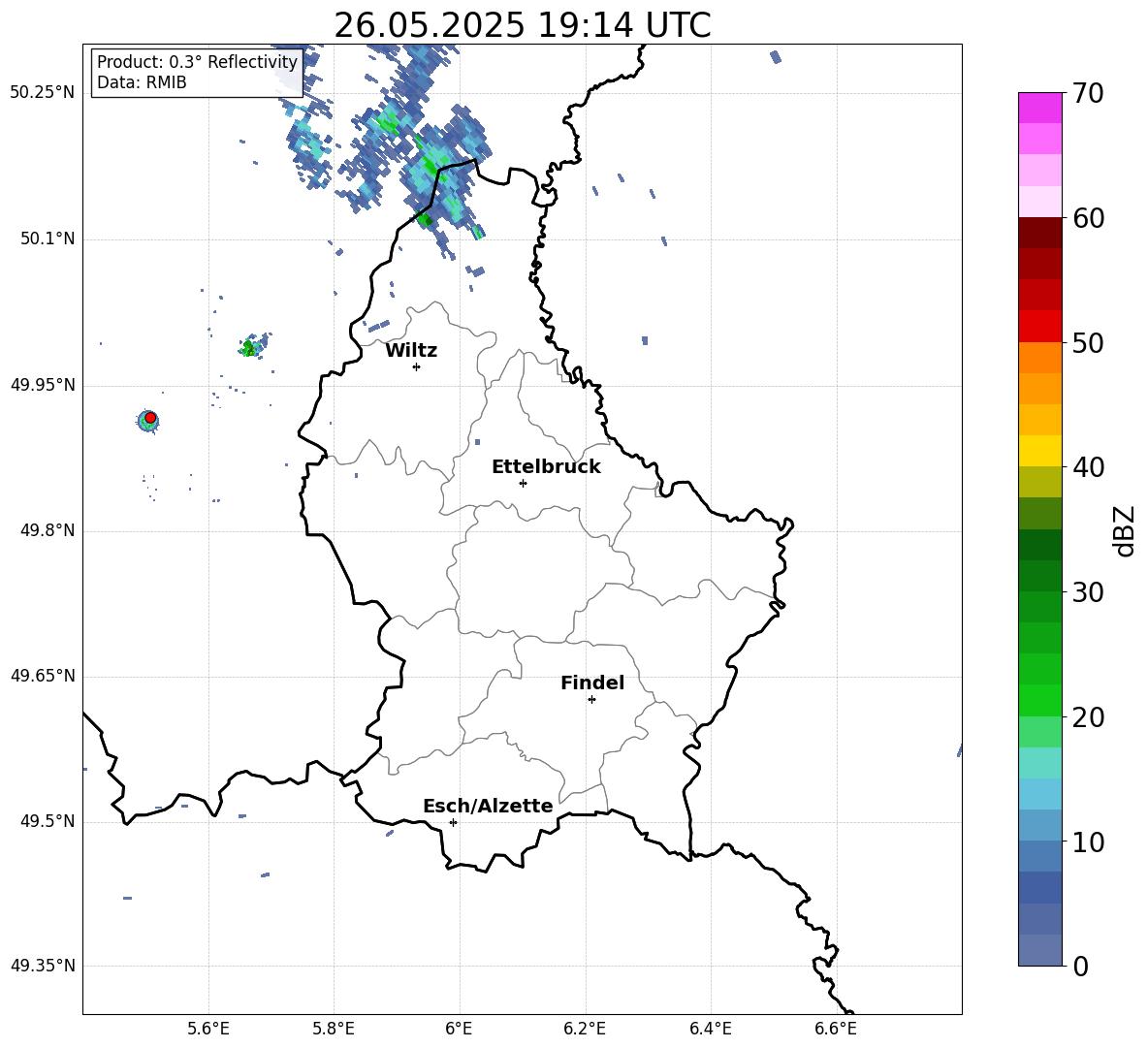Select the Wiltz city label
The height and width of the screenshot is (1048, 1148).
tap(411, 351)
